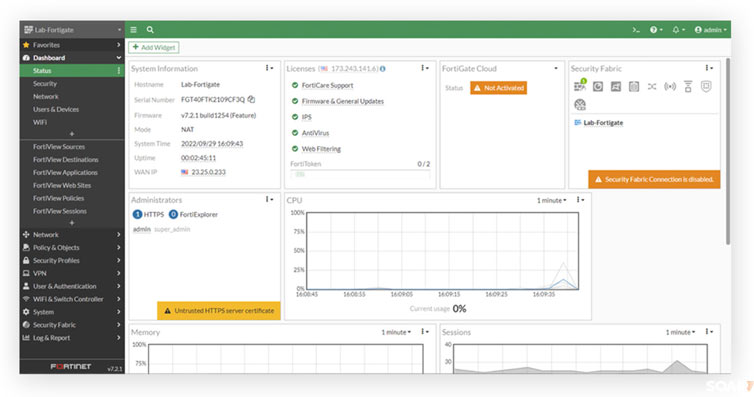This screenshot has height=397, width=754.
Task: Click the stacked-bars device icon in Security Fabric
Action: pos(688,87)
